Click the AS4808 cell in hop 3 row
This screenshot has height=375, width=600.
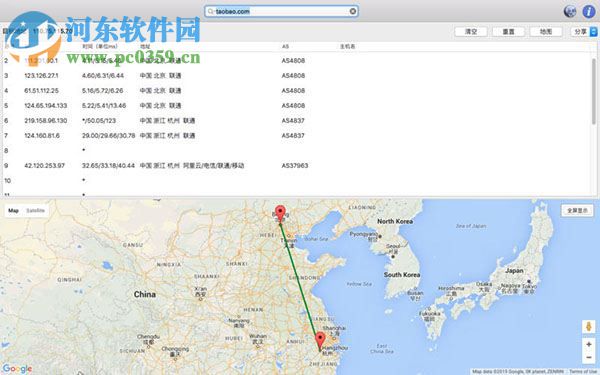[293, 76]
